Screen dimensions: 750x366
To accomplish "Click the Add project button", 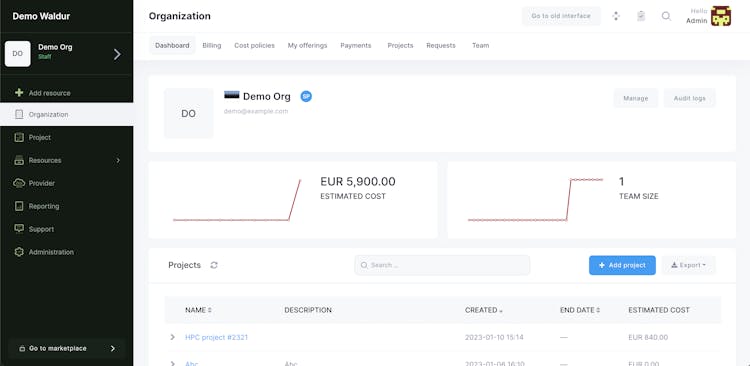I will [622, 265].
